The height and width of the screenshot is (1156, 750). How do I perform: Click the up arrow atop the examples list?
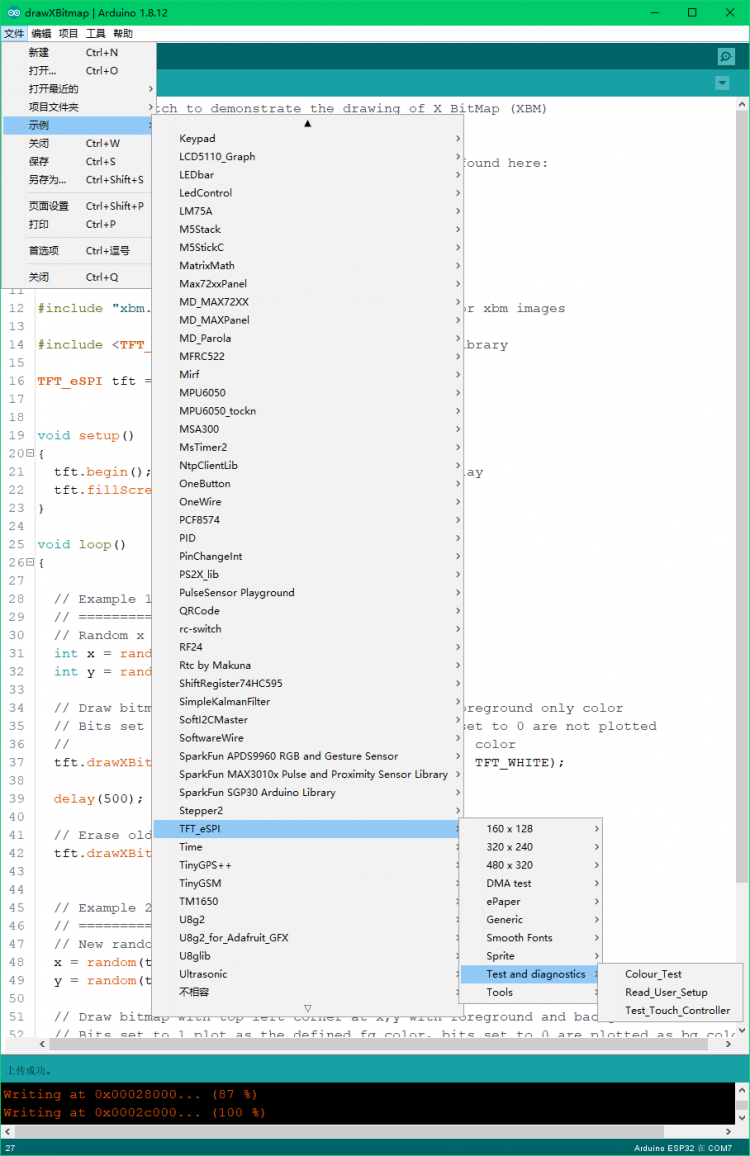click(x=308, y=124)
